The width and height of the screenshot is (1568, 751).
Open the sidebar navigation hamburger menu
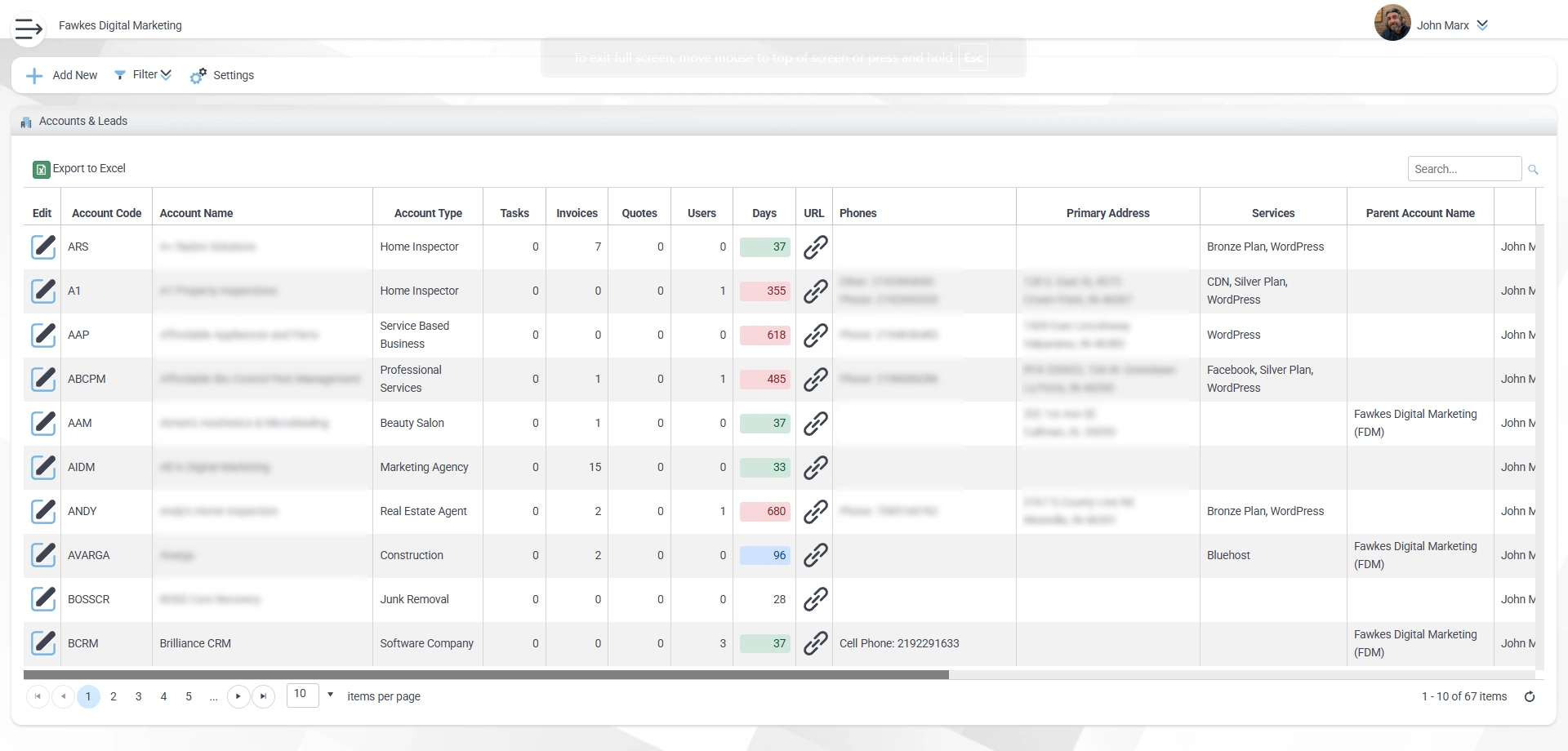coord(28,29)
